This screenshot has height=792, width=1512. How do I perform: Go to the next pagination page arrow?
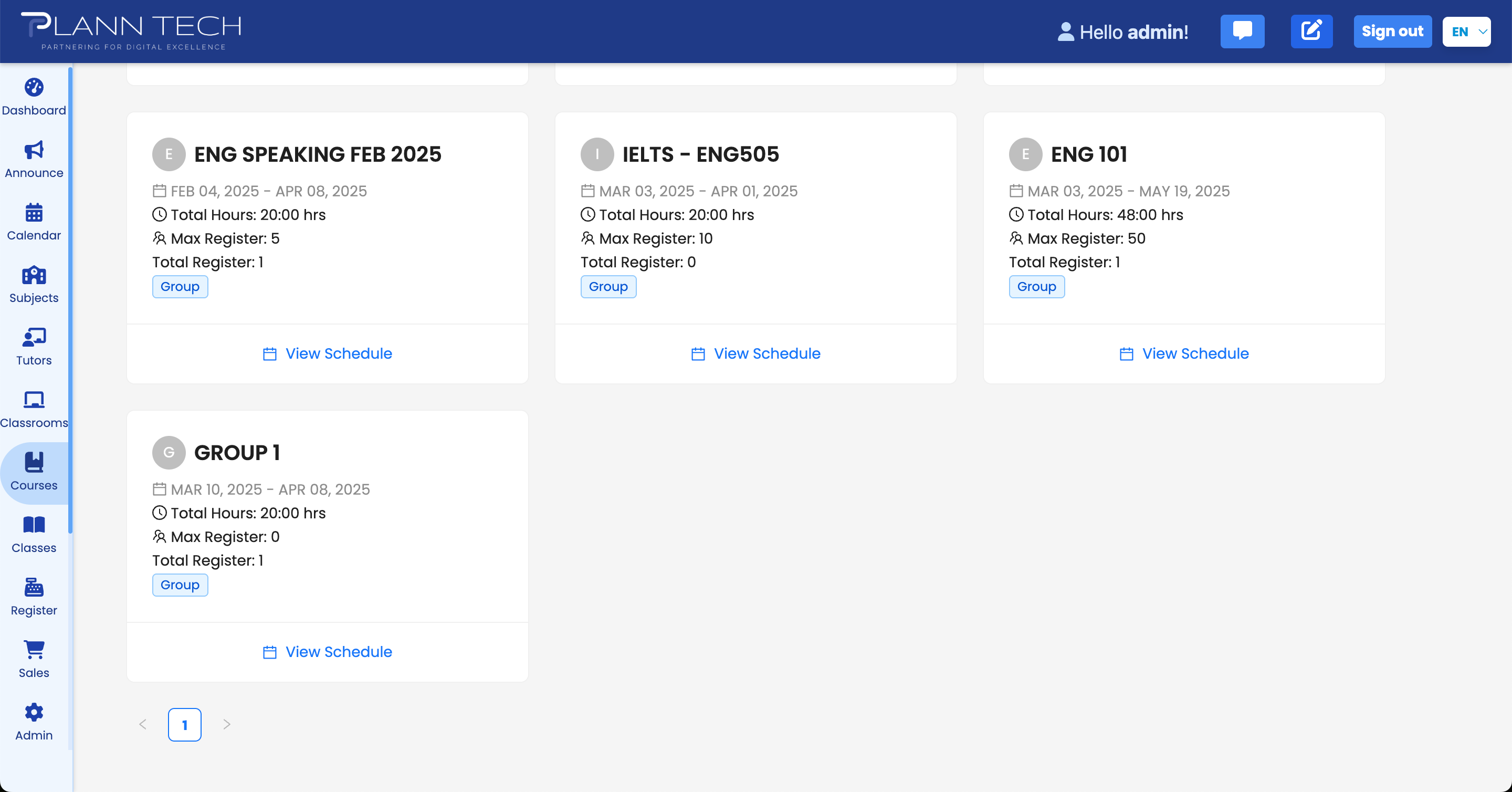click(x=227, y=724)
